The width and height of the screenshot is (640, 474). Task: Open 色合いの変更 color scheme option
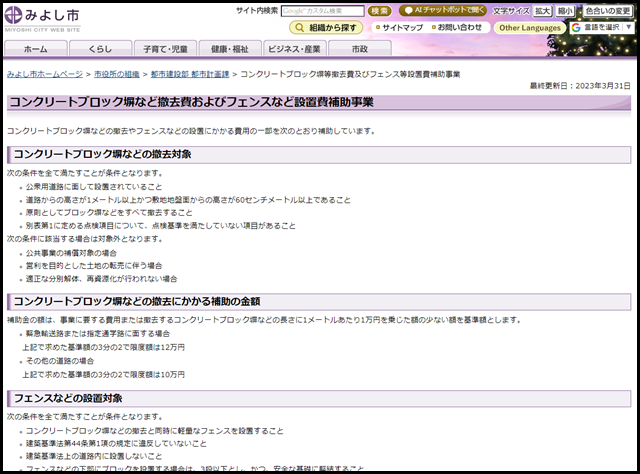[607, 11]
